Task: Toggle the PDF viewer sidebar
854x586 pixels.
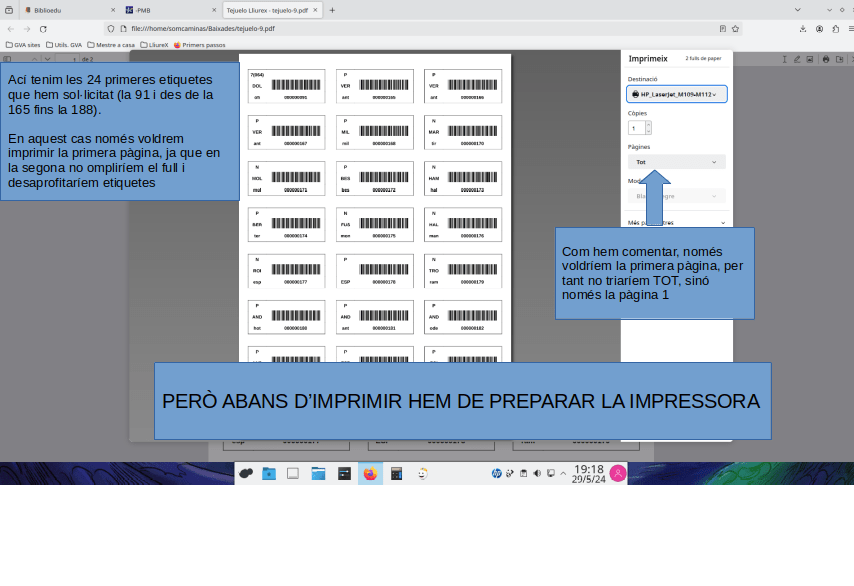Action: pyautogui.click(x=7, y=59)
